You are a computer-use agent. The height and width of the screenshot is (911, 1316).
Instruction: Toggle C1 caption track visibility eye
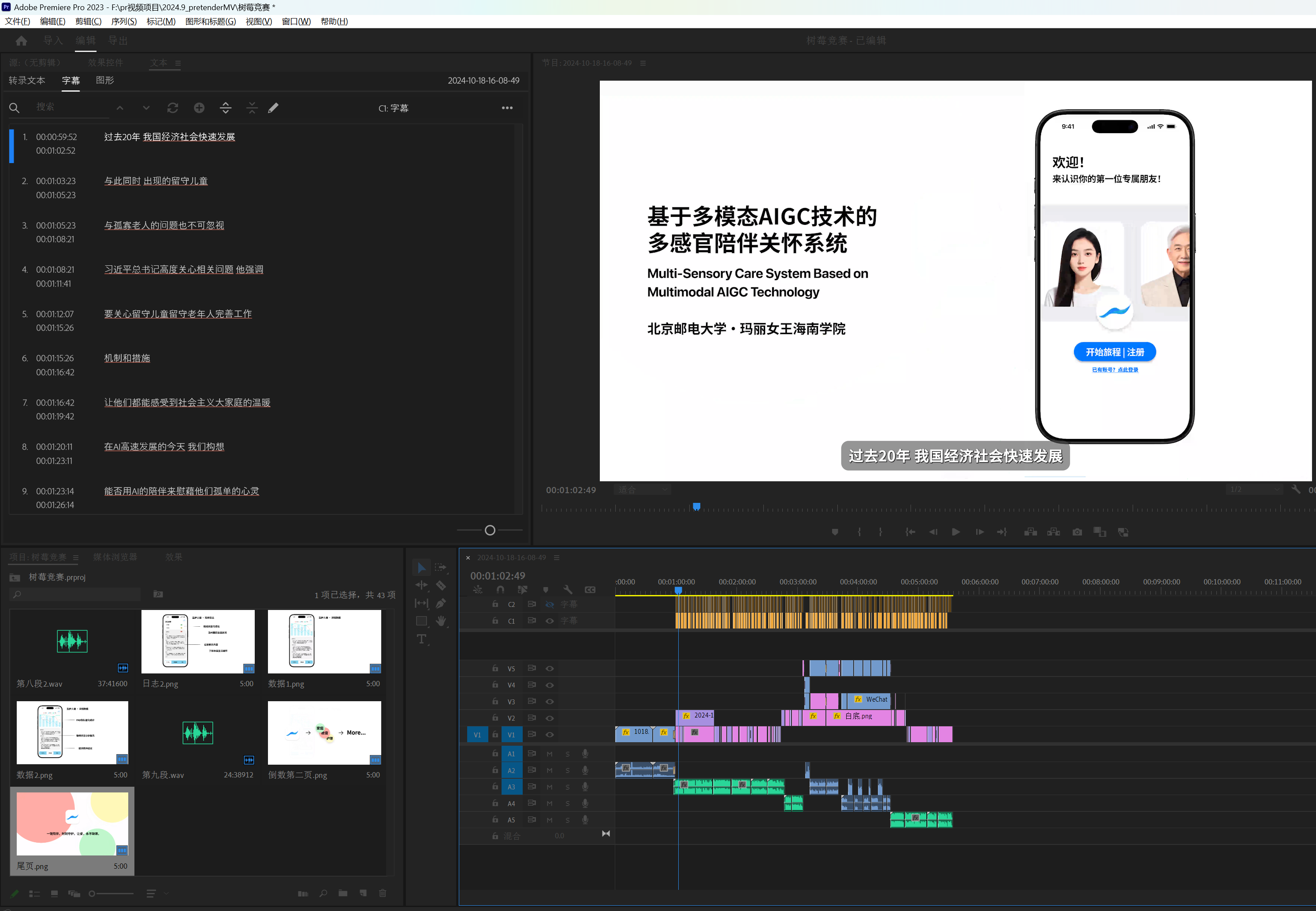[550, 621]
